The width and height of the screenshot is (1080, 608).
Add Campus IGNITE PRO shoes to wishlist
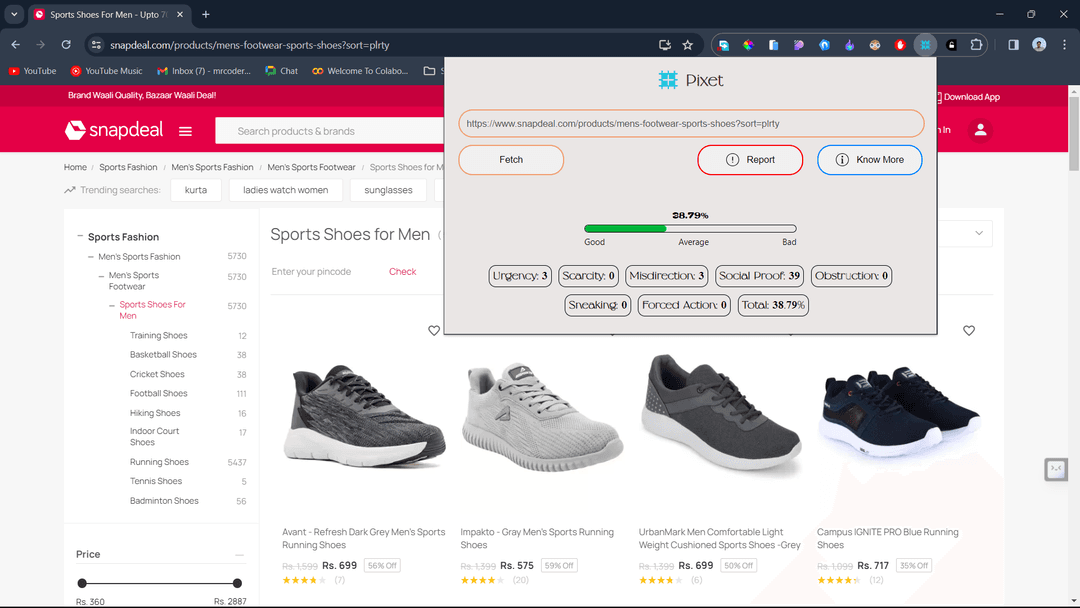(968, 331)
